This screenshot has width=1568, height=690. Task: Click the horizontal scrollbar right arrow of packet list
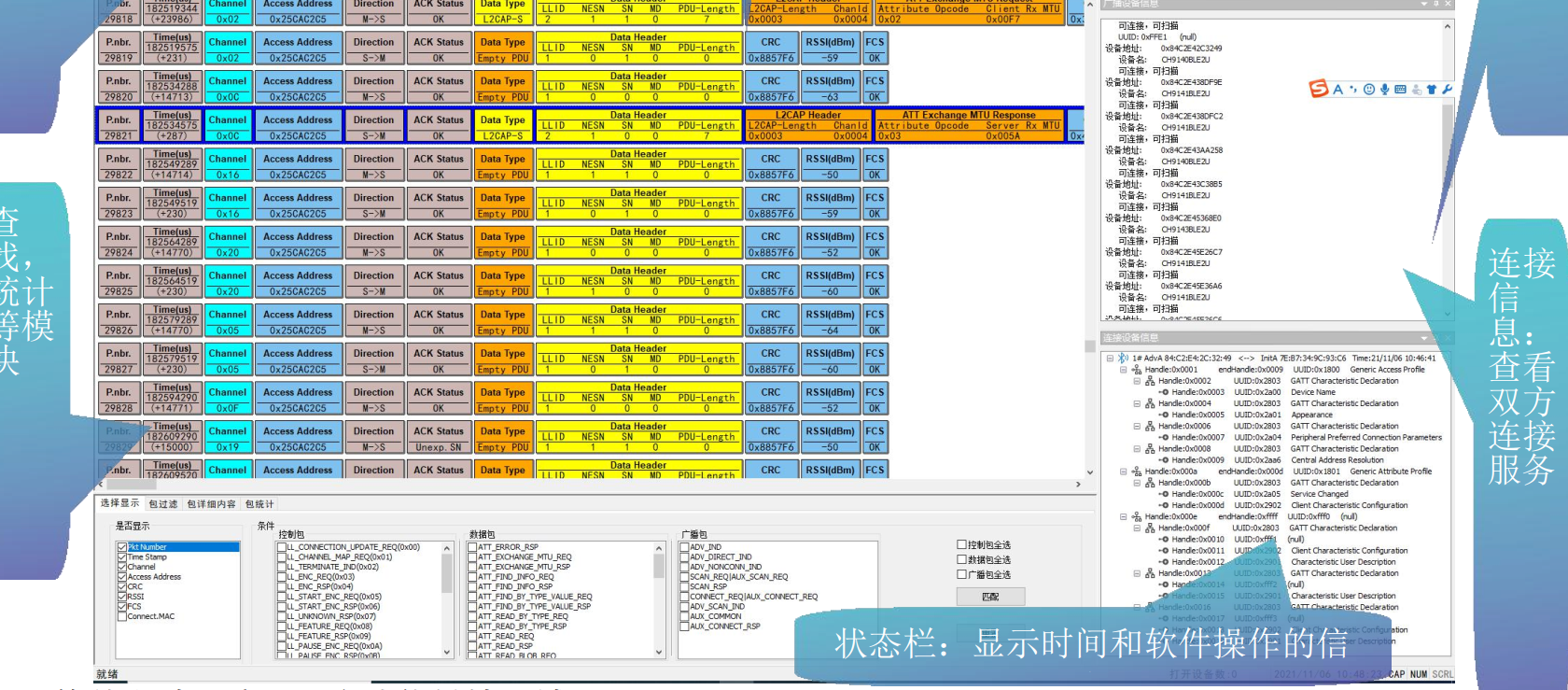[x=1078, y=485]
